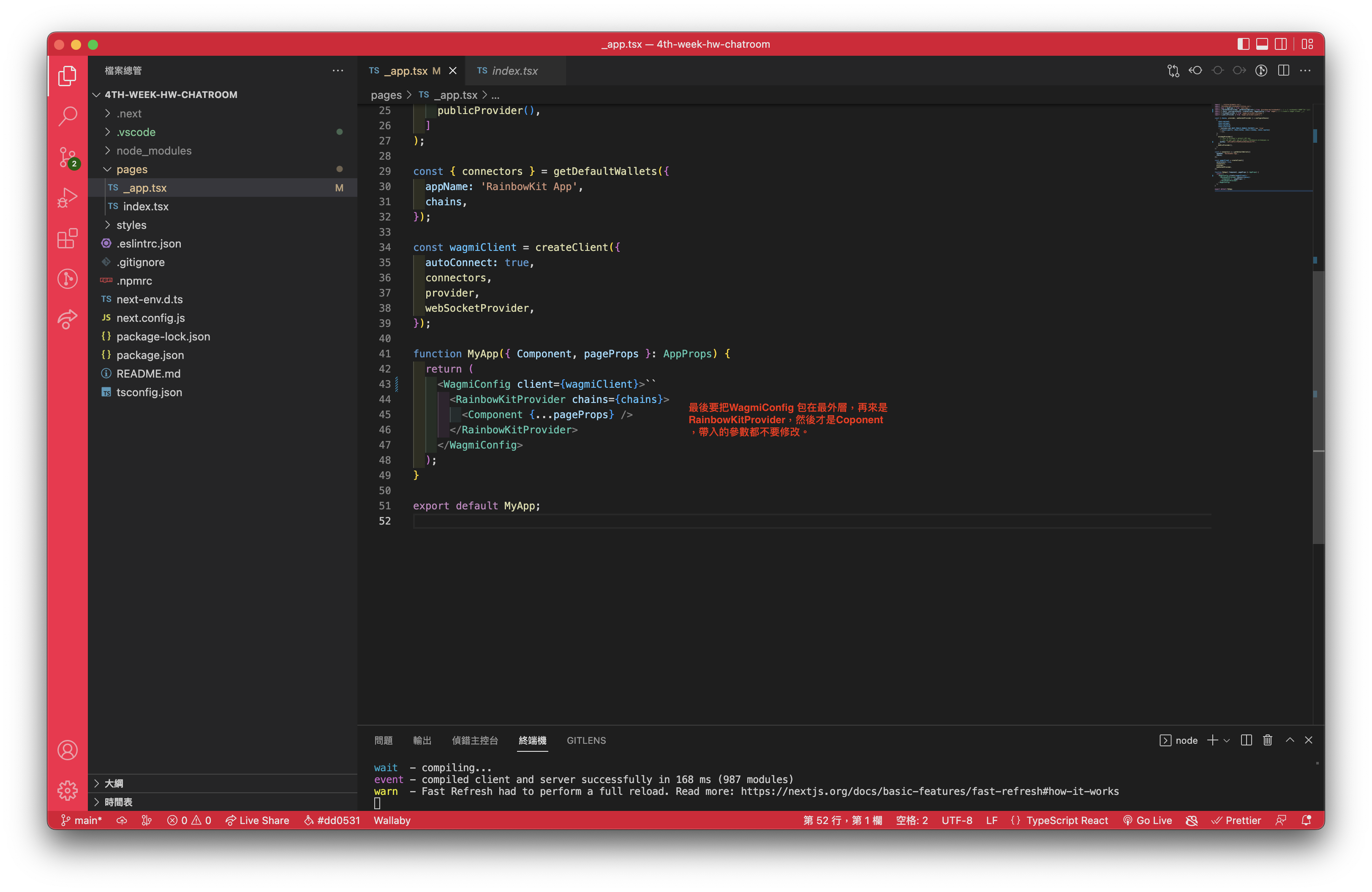Collapse the pages folder
Screen dimensions: 1372x892
tap(131, 169)
